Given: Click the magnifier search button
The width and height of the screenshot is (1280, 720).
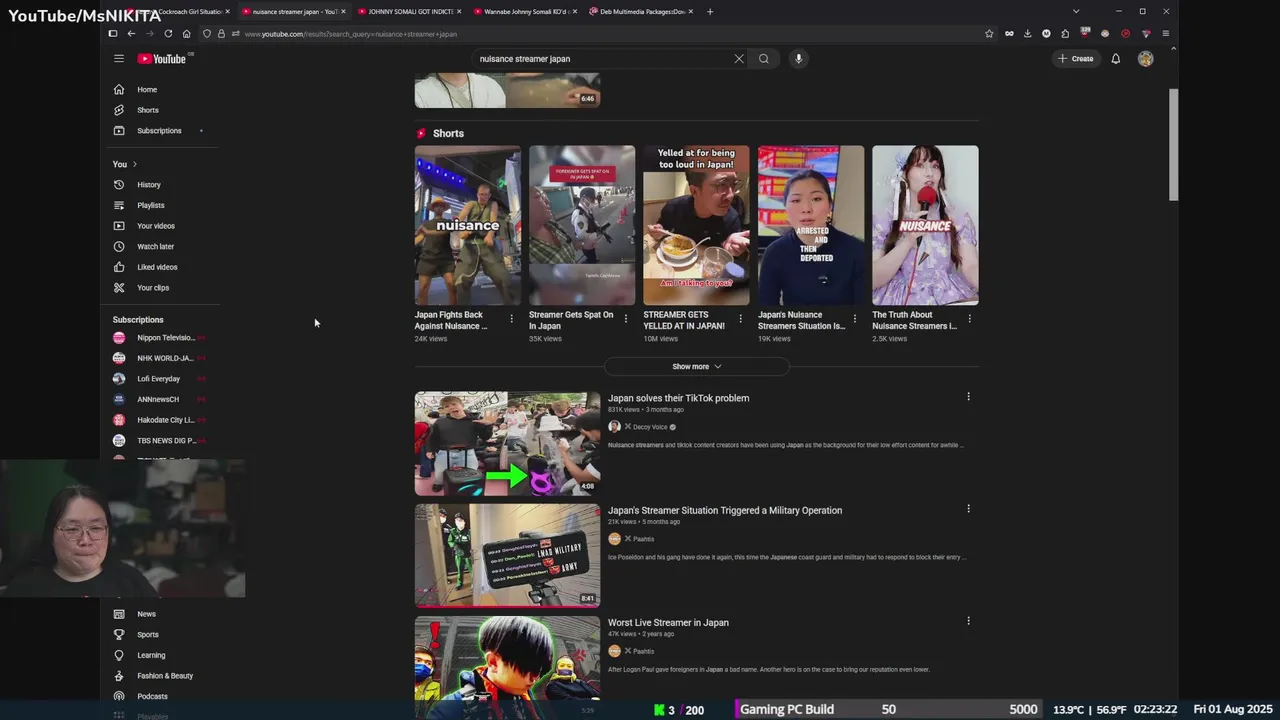Looking at the screenshot, I should pyautogui.click(x=764, y=59).
